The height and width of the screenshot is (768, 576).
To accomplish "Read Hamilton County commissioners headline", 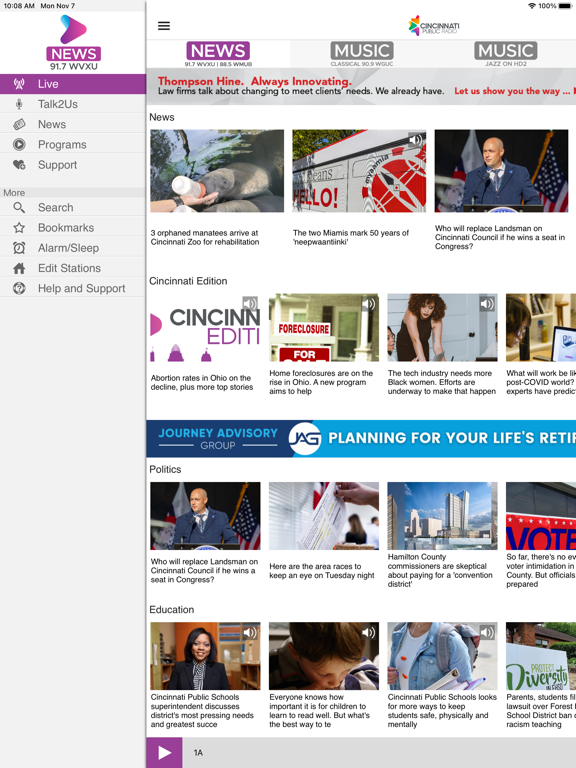I will click(440, 571).
